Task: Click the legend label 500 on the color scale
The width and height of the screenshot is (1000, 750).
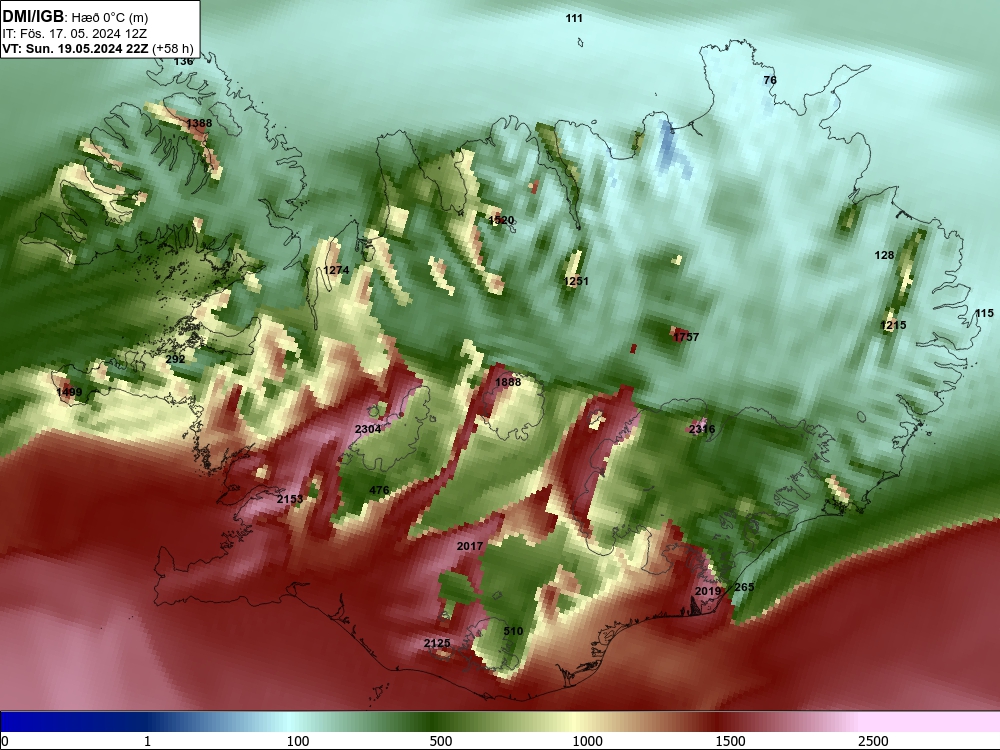Action: (x=441, y=741)
